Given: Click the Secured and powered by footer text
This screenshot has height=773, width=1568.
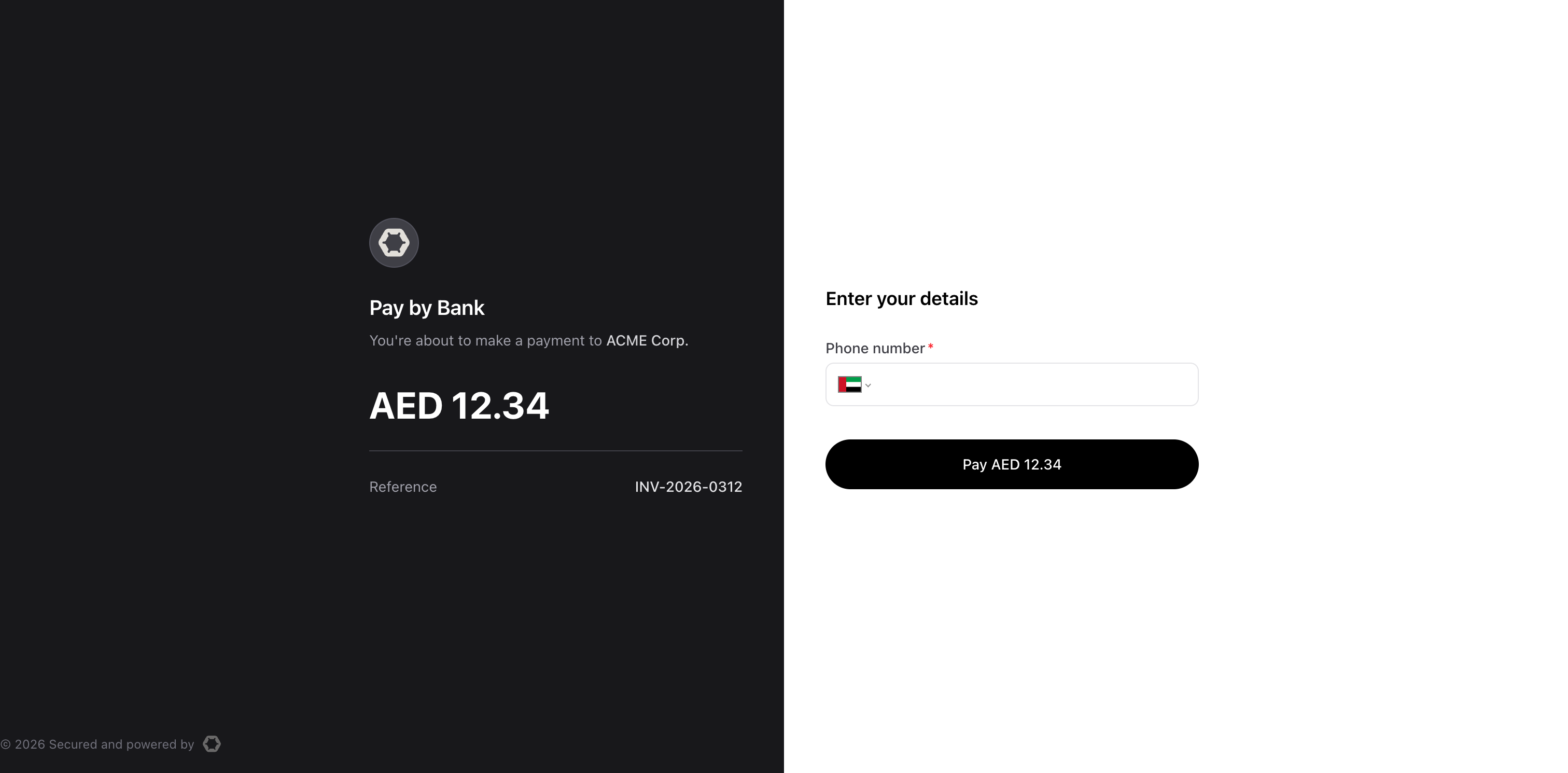Looking at the screenshot, I should pos(121,744).
